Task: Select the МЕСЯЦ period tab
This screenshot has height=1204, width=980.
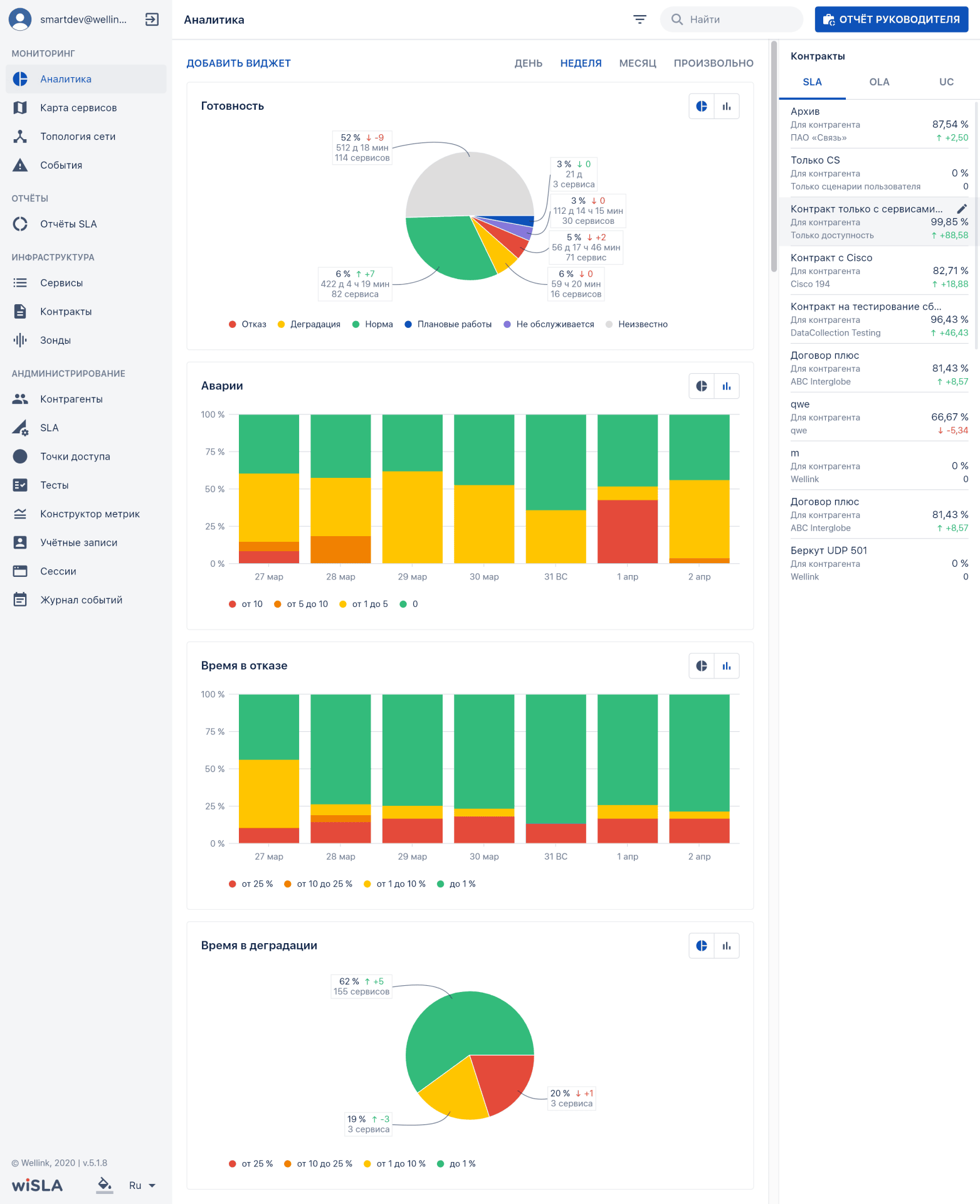Action: point(637,63)
